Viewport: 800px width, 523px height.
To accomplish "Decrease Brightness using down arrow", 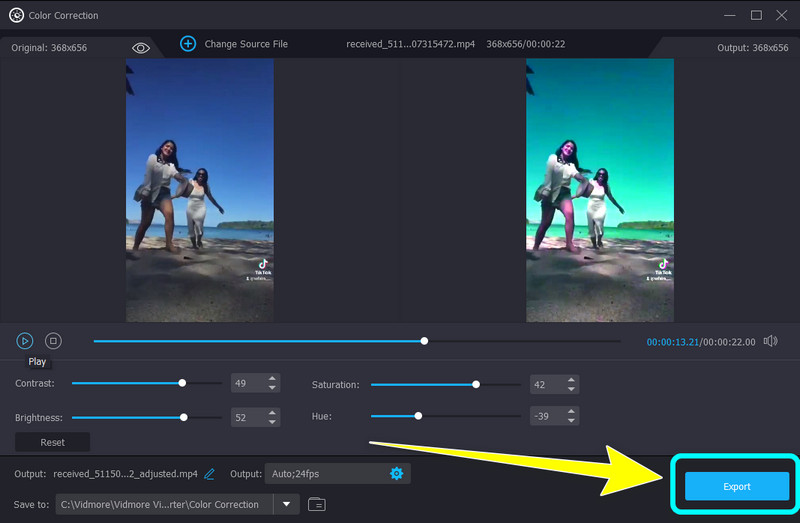I will (272, 421).
